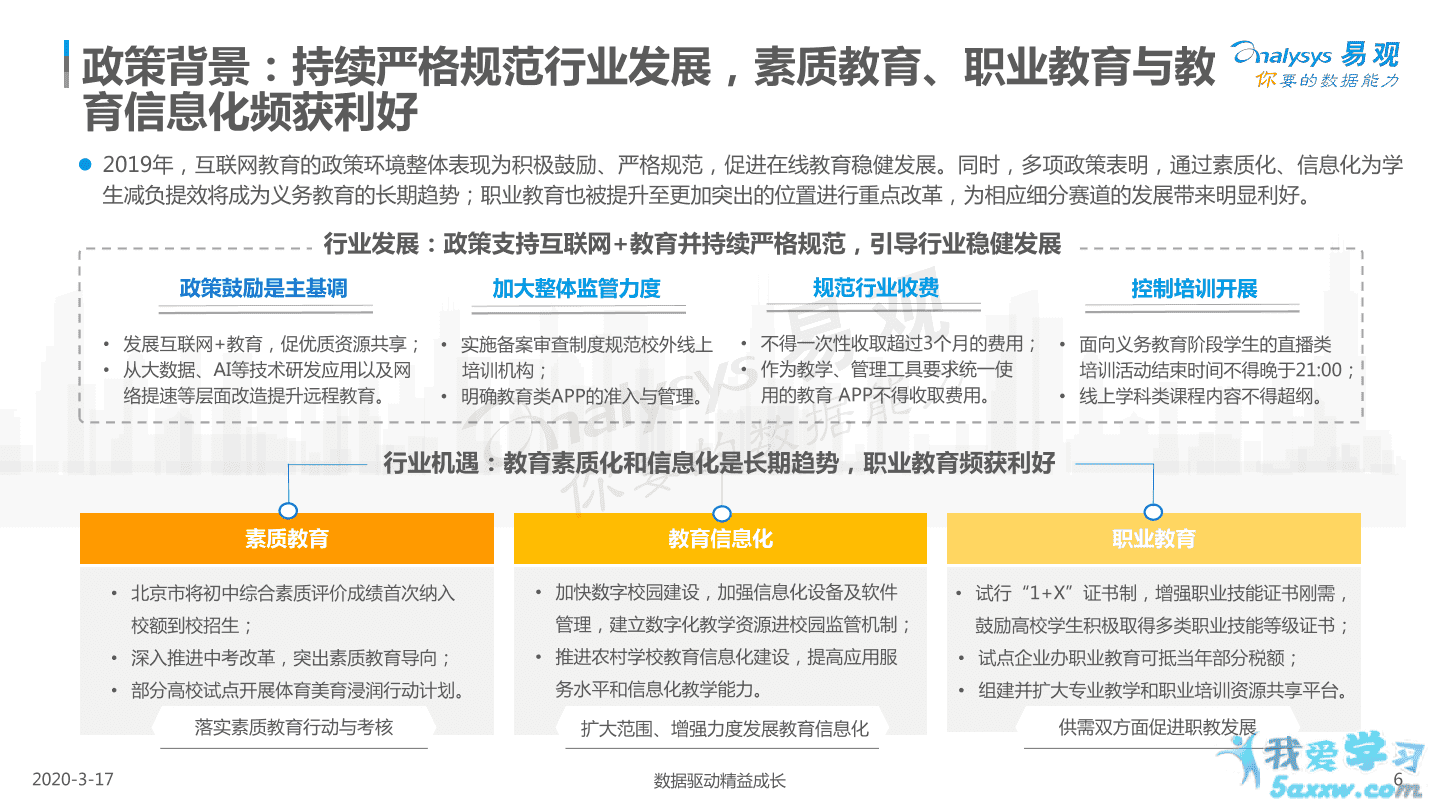Click the 落实素质教育行动与考核 caption
This screenshot has width=1440, height=810.
pos(294,727)
